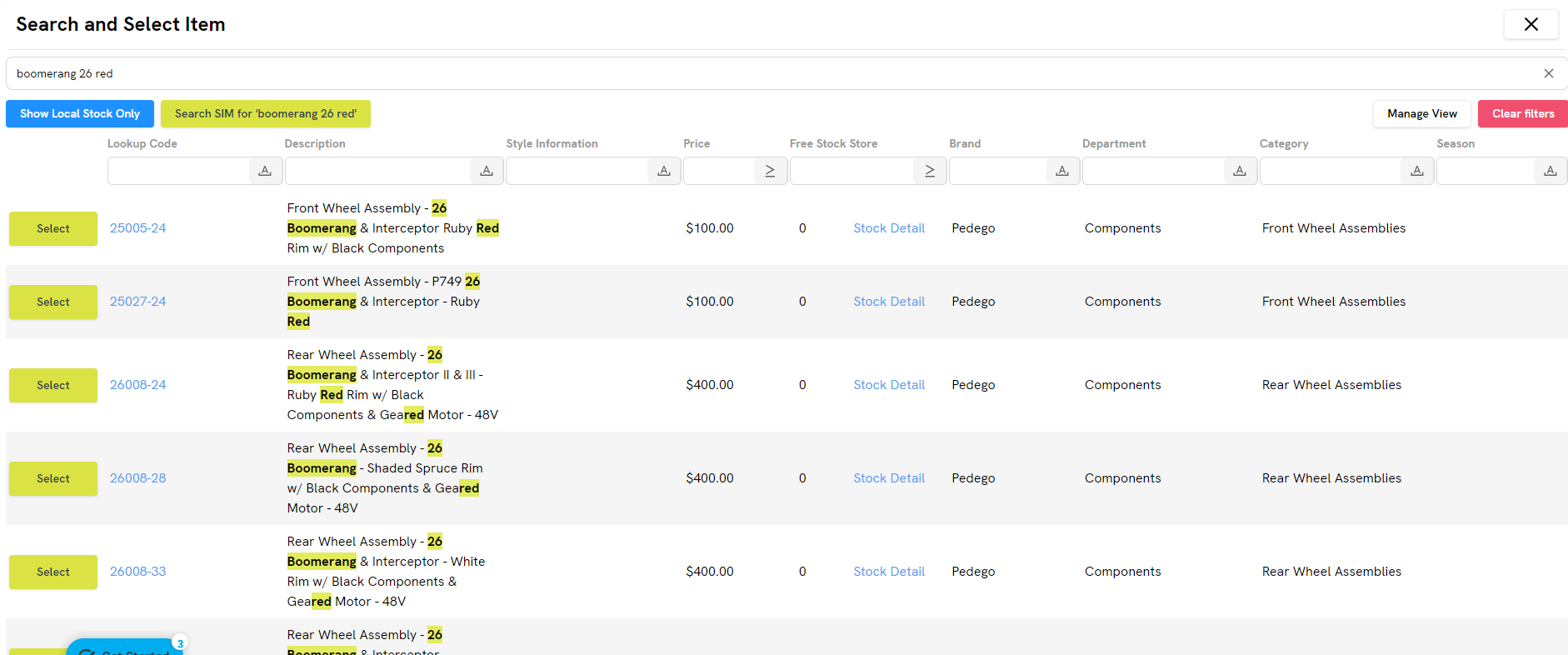Image resolution: width=1568 pixels, height=655 pixels.
Task: Open Brand filter operator icon
Action: [1062, 171]
